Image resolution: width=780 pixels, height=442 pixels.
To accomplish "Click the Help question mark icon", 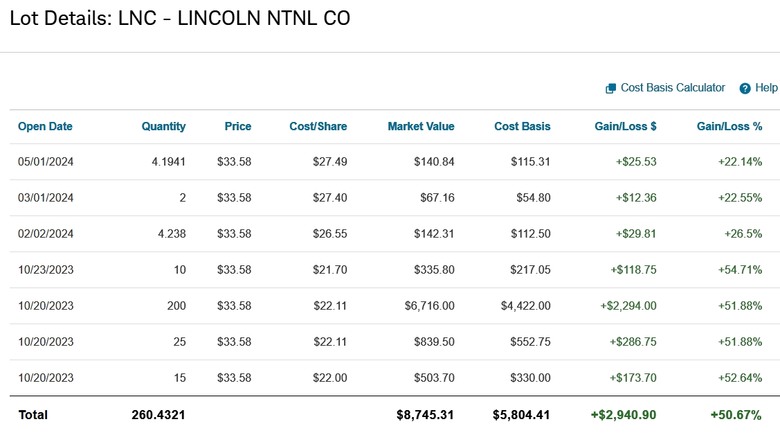I will pyautogui.click(x=745, y=88).
